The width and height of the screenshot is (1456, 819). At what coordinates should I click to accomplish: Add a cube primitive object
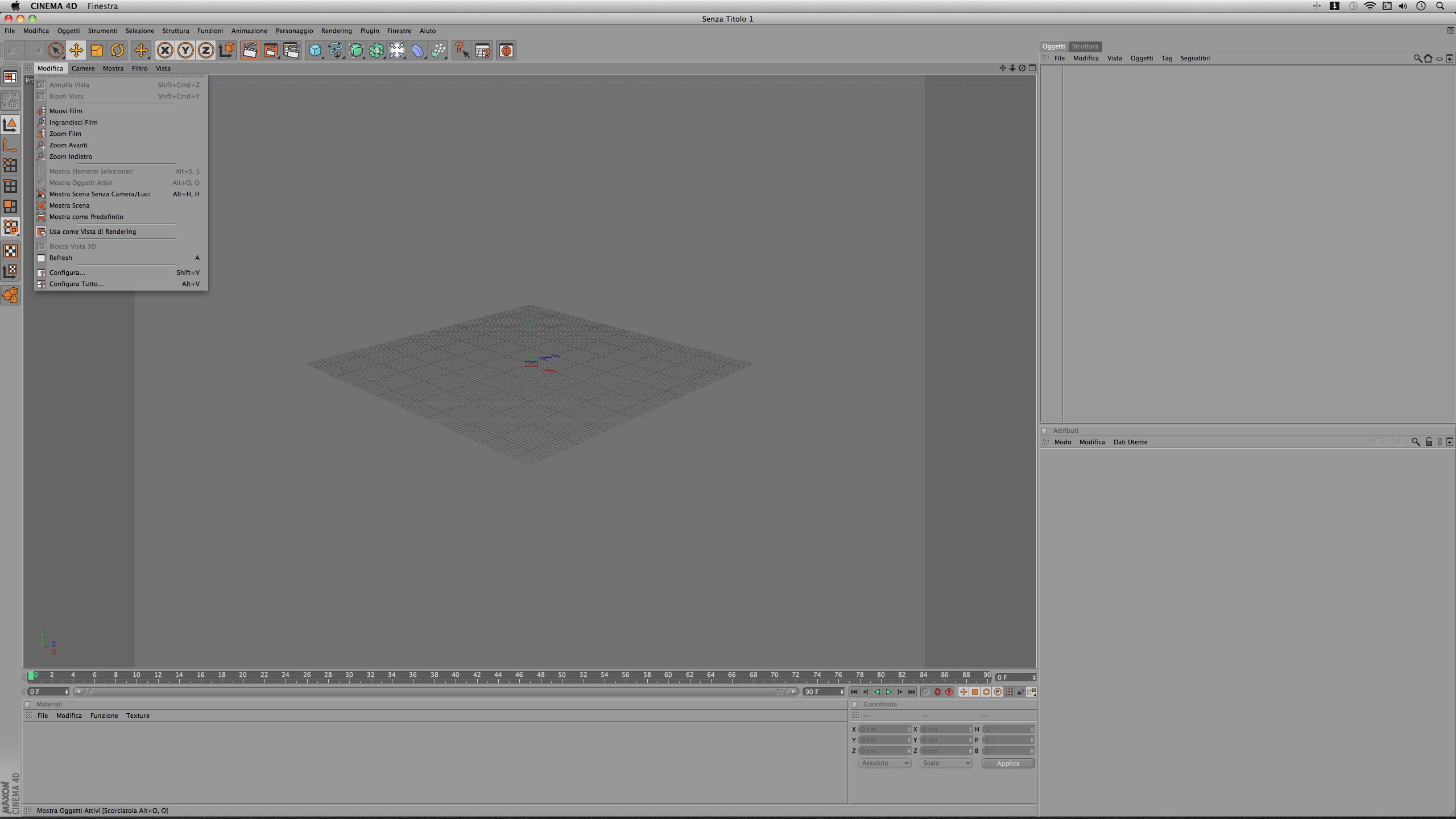(315, 51)
